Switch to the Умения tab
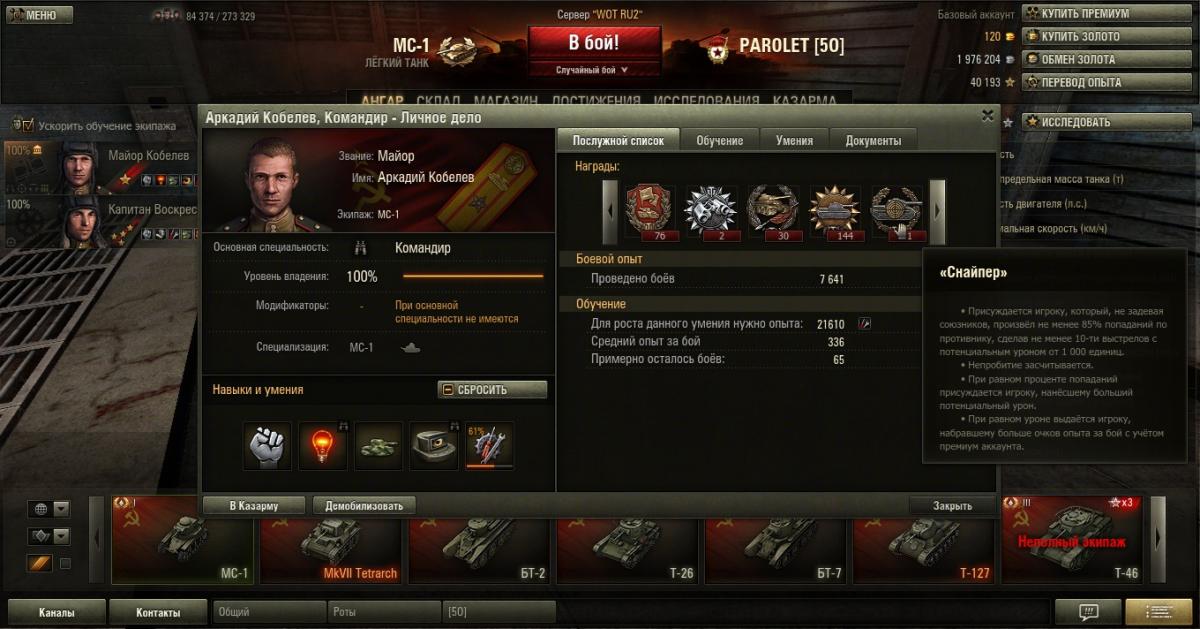This screenshot has height=629, width=1200. click(795, 141)
